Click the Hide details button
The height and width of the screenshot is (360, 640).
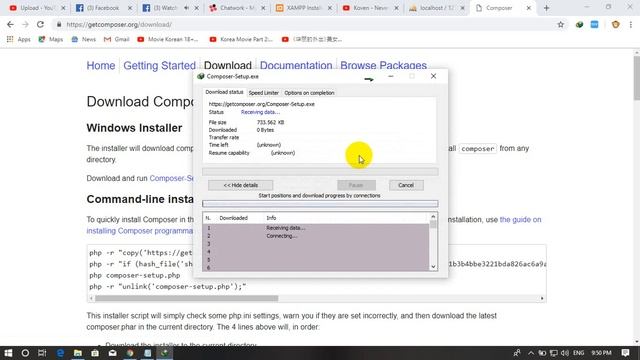[x=240, y=185]
